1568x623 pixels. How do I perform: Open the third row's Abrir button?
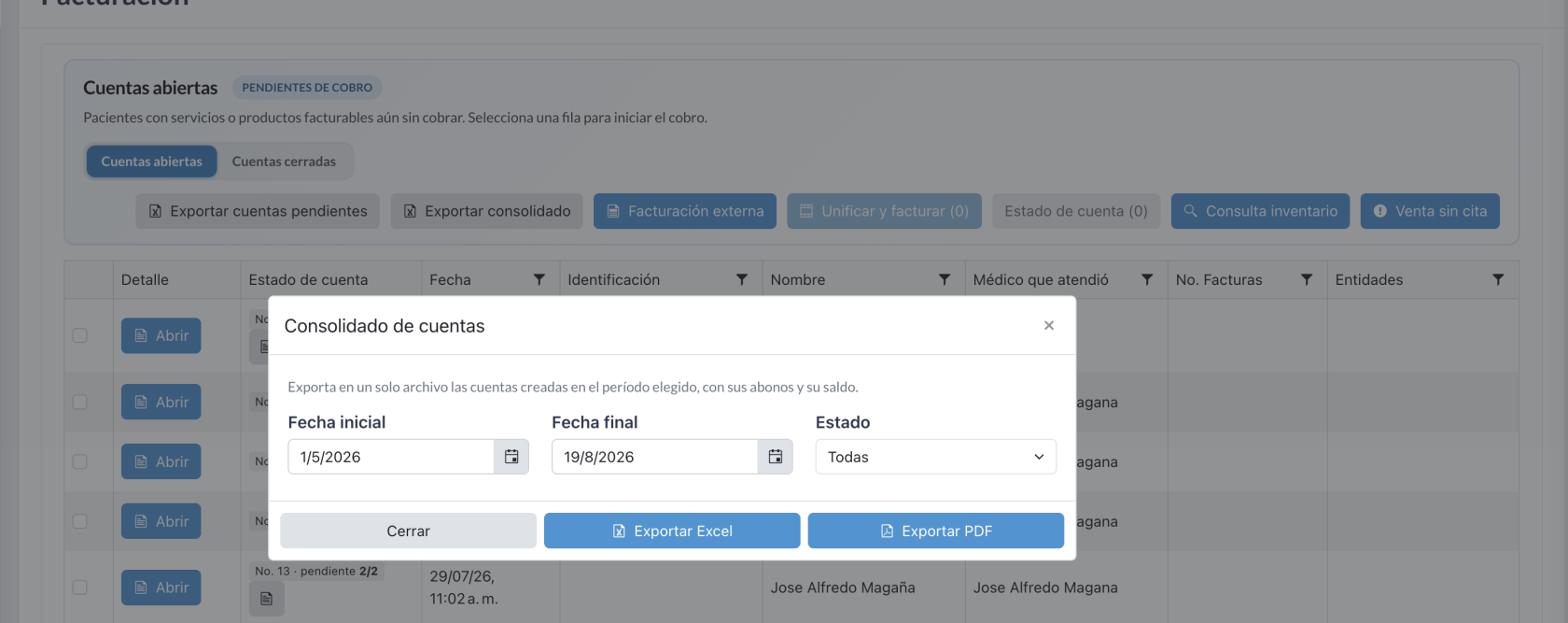click(161, 461)
